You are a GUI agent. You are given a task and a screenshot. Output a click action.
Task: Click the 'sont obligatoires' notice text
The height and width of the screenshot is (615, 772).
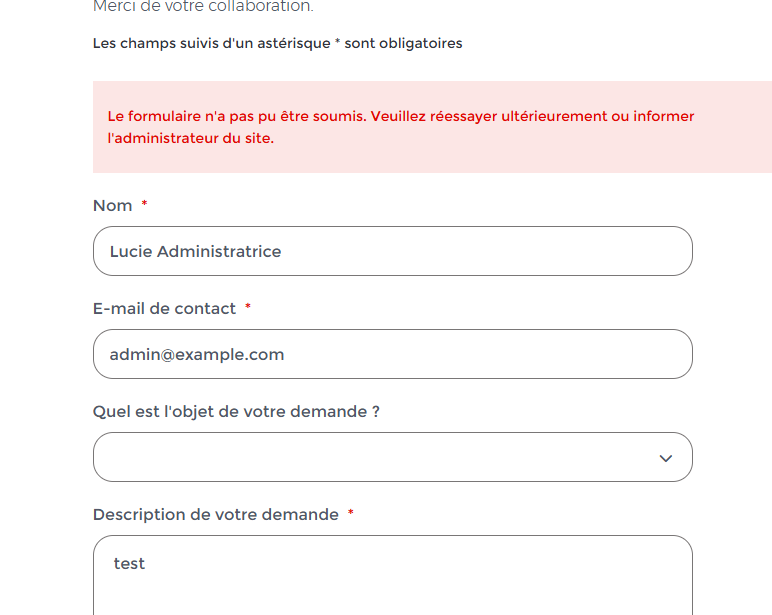[x=403, y=44]
